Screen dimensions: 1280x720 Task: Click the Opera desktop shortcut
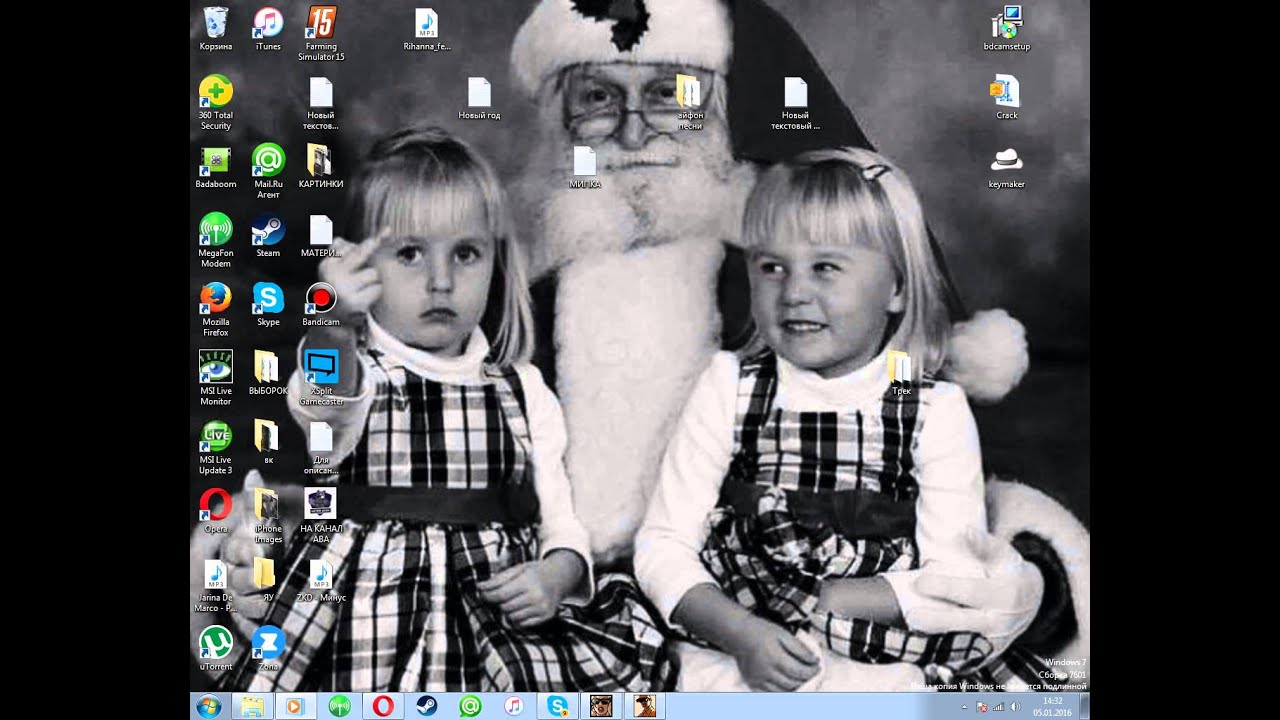[x=216, y=512]
